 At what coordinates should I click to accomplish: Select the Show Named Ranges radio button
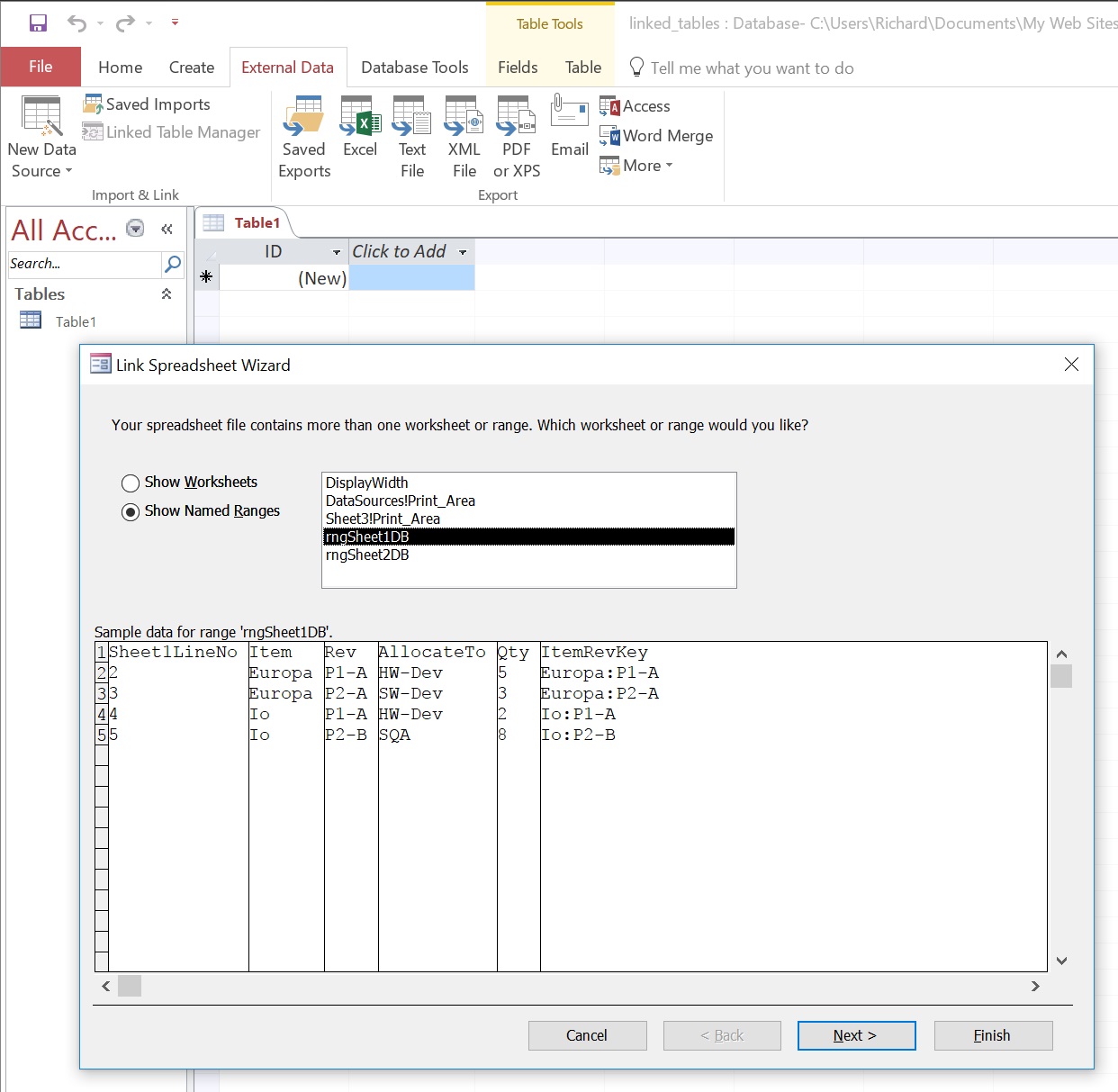(x=131, y=512)
